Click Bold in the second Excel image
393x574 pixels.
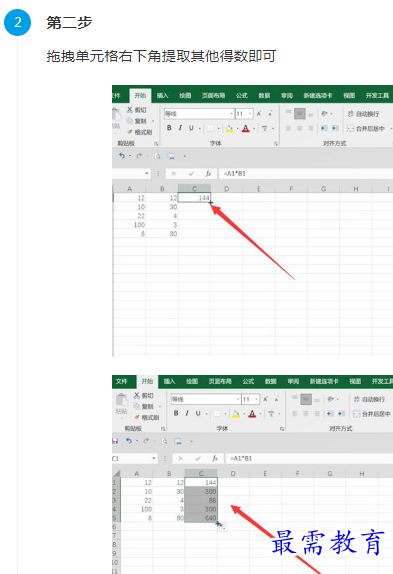pos(176,413)
